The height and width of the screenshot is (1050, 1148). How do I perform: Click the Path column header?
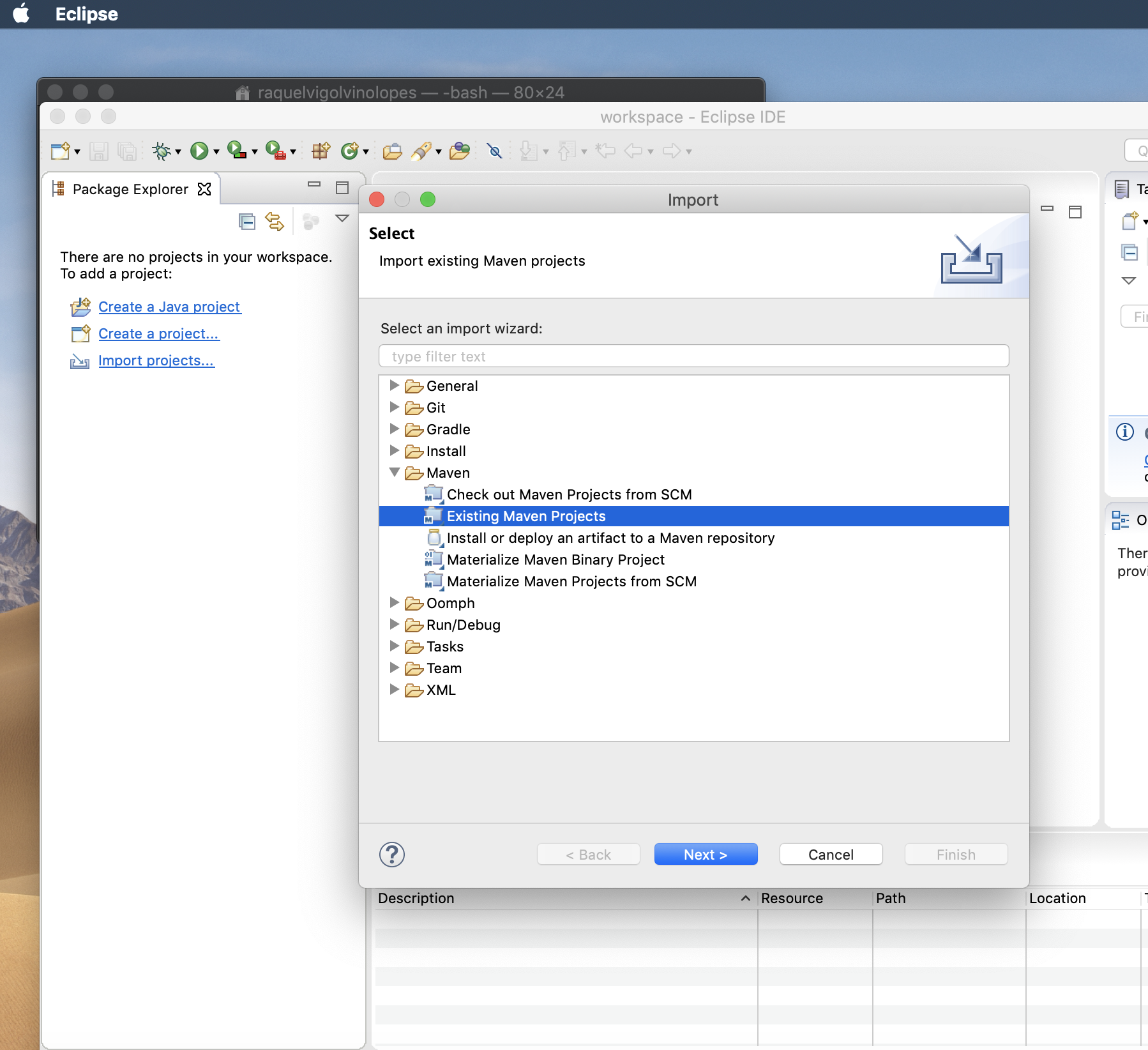click(x=949, y=898)
